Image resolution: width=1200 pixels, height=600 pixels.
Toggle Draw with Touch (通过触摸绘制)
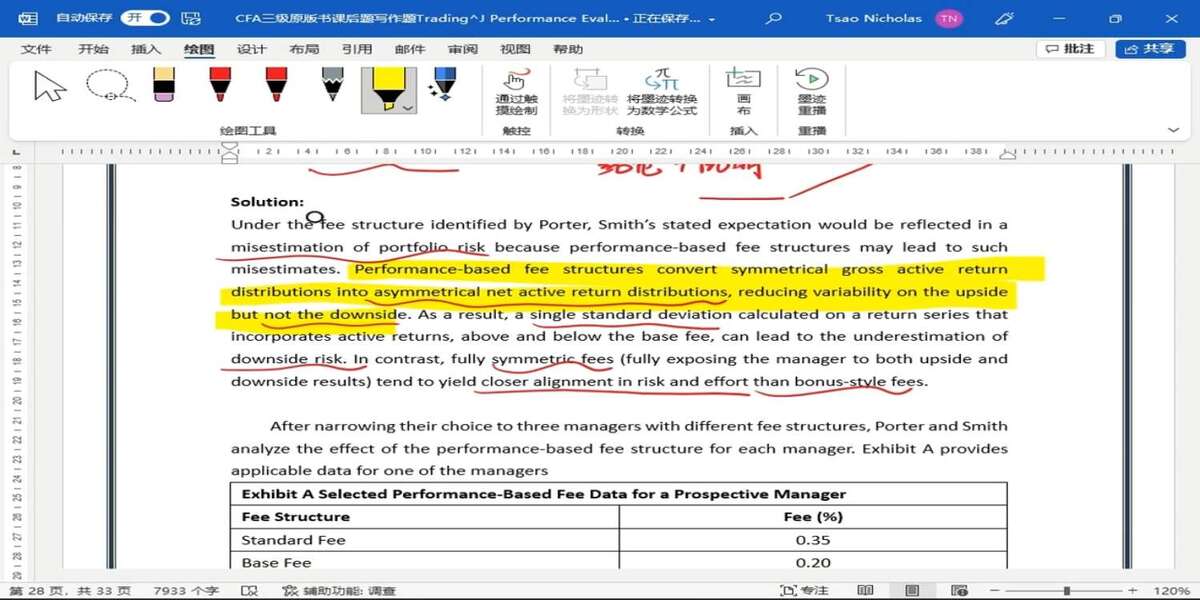pos(516,92)
